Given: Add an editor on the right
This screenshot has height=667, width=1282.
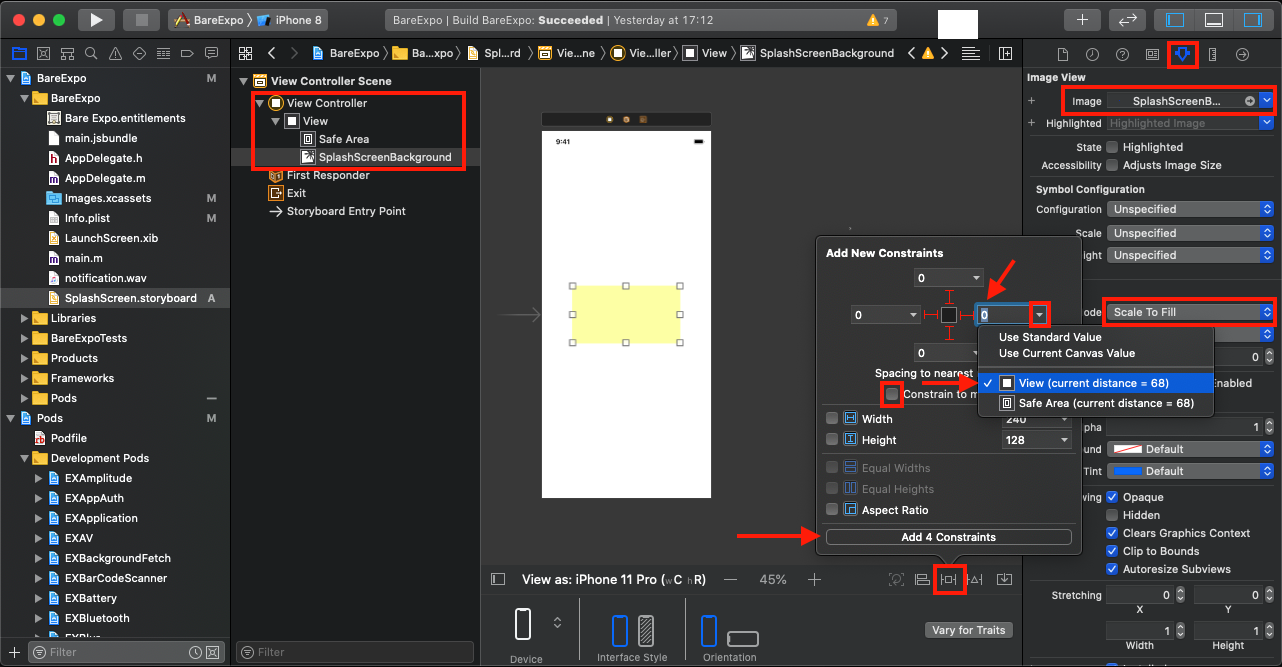Looking at the screenshot, I should point(1005,53).
